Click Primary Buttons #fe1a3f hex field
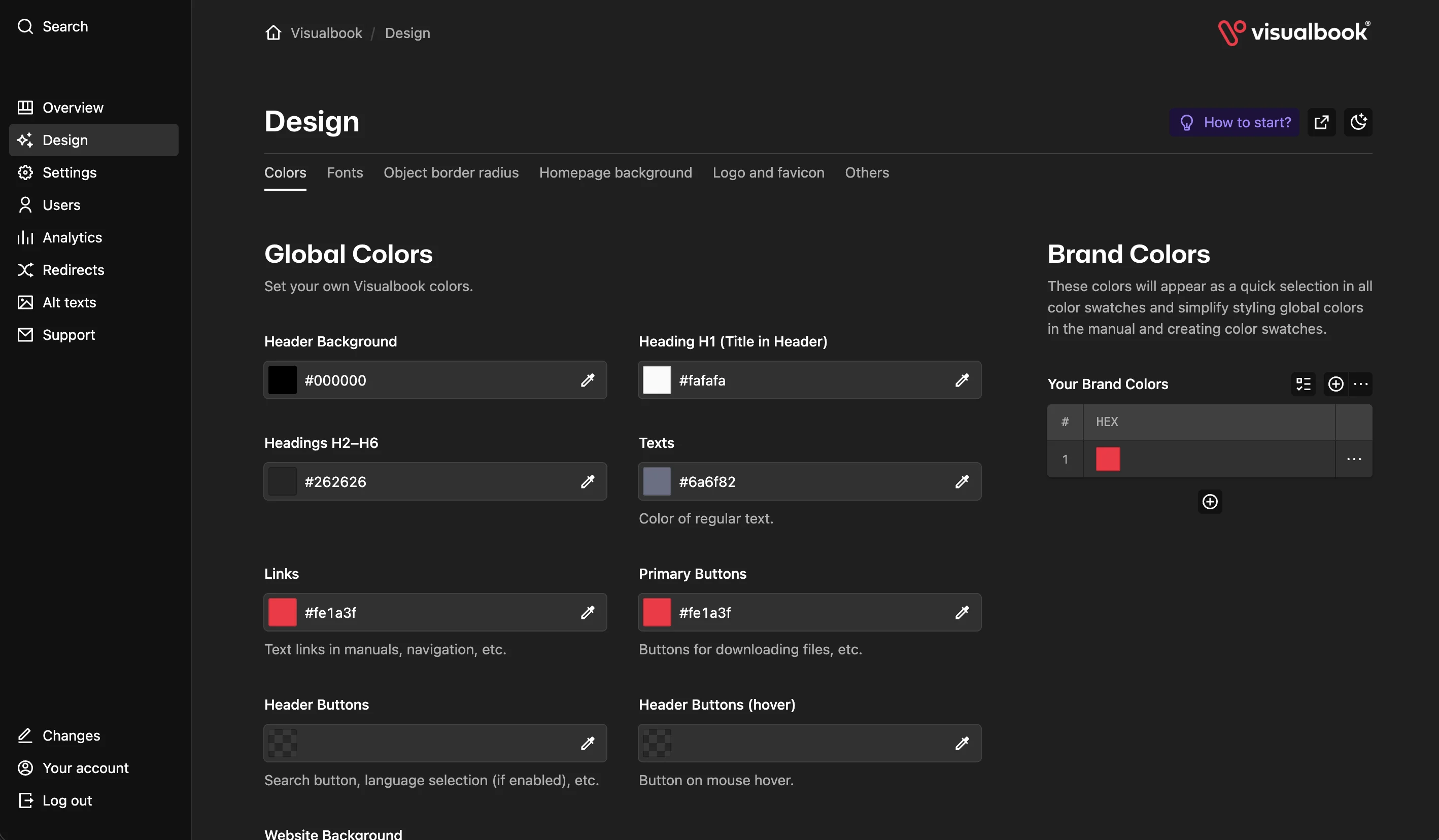Screen dimensions: 1439x840 811,613
